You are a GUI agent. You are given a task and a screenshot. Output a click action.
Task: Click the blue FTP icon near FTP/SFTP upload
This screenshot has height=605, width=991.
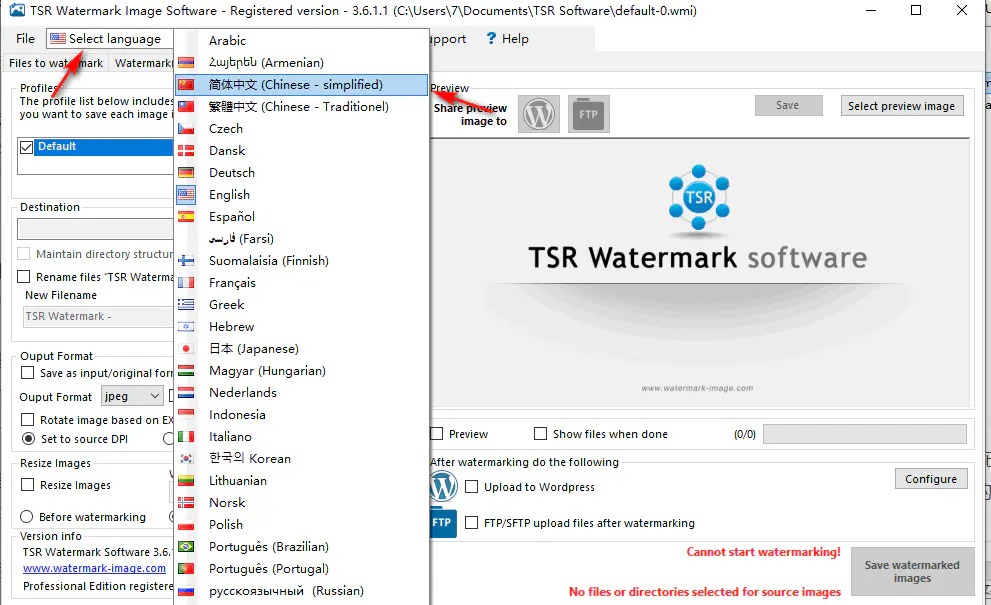click(443, 523)
